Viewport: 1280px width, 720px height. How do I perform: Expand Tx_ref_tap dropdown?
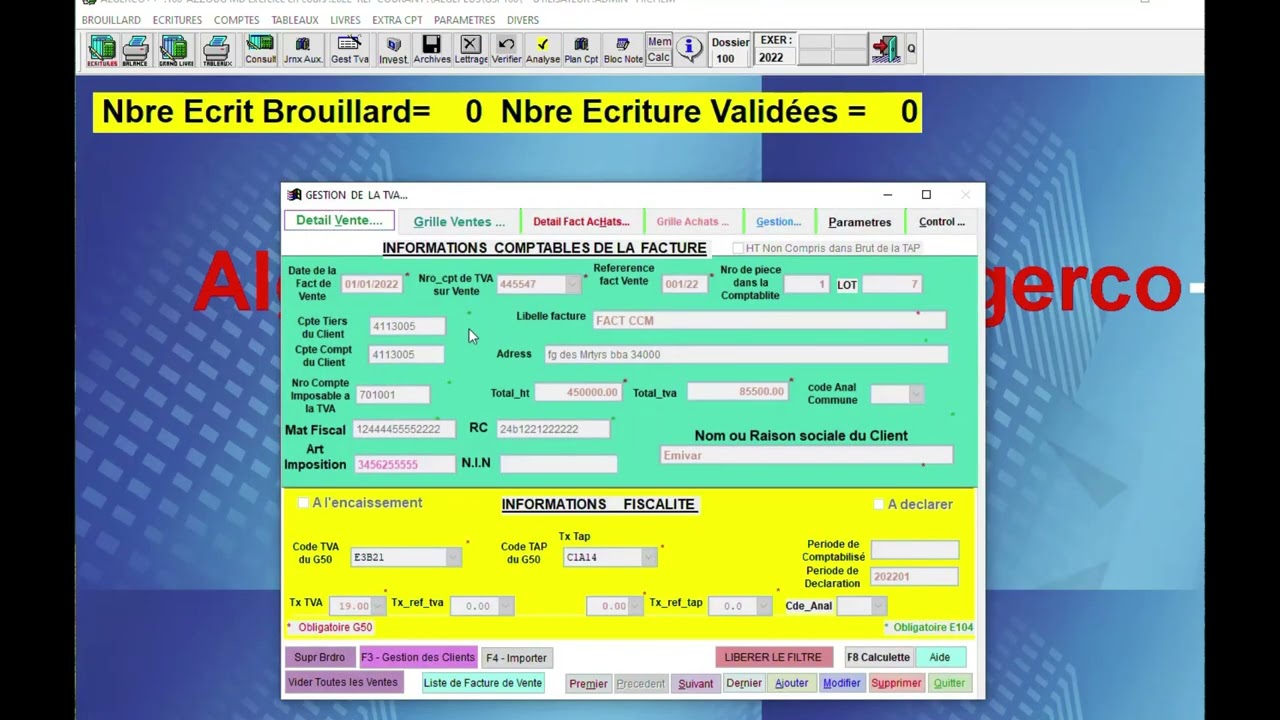[x=764, y=606]
